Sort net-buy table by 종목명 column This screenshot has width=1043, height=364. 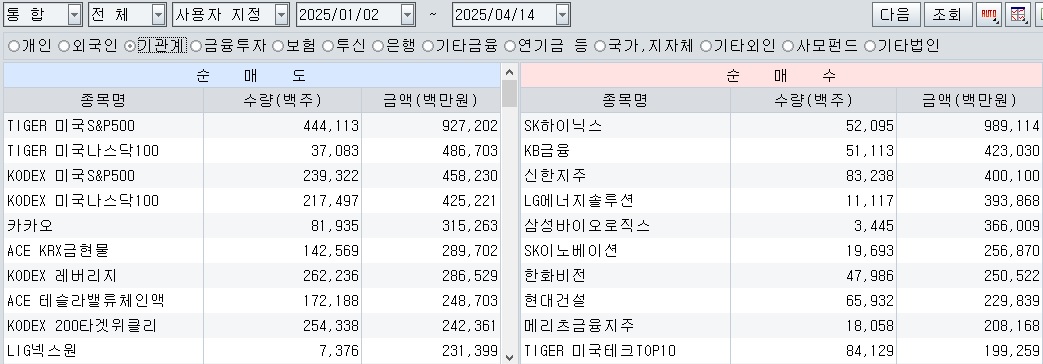[625, 100]
